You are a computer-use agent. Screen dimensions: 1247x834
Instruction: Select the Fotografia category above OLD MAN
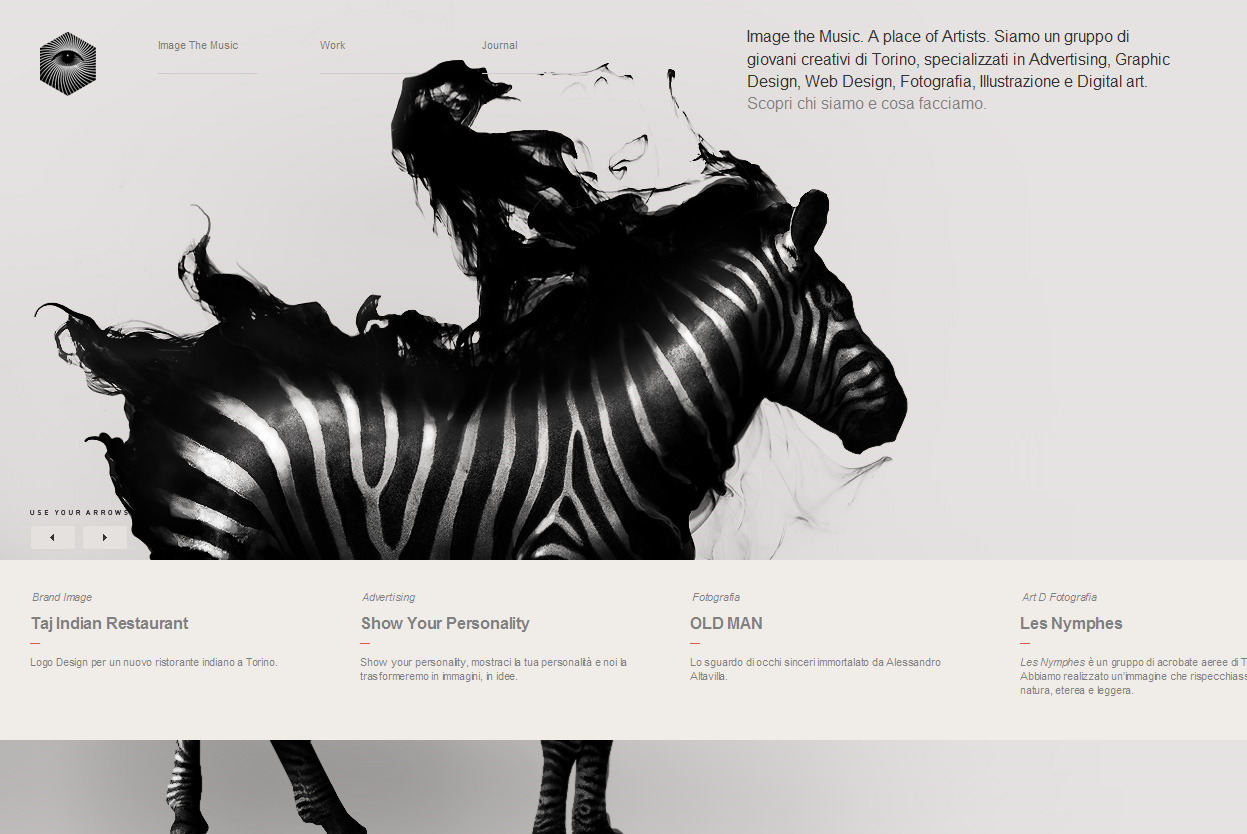click(716, 597)
